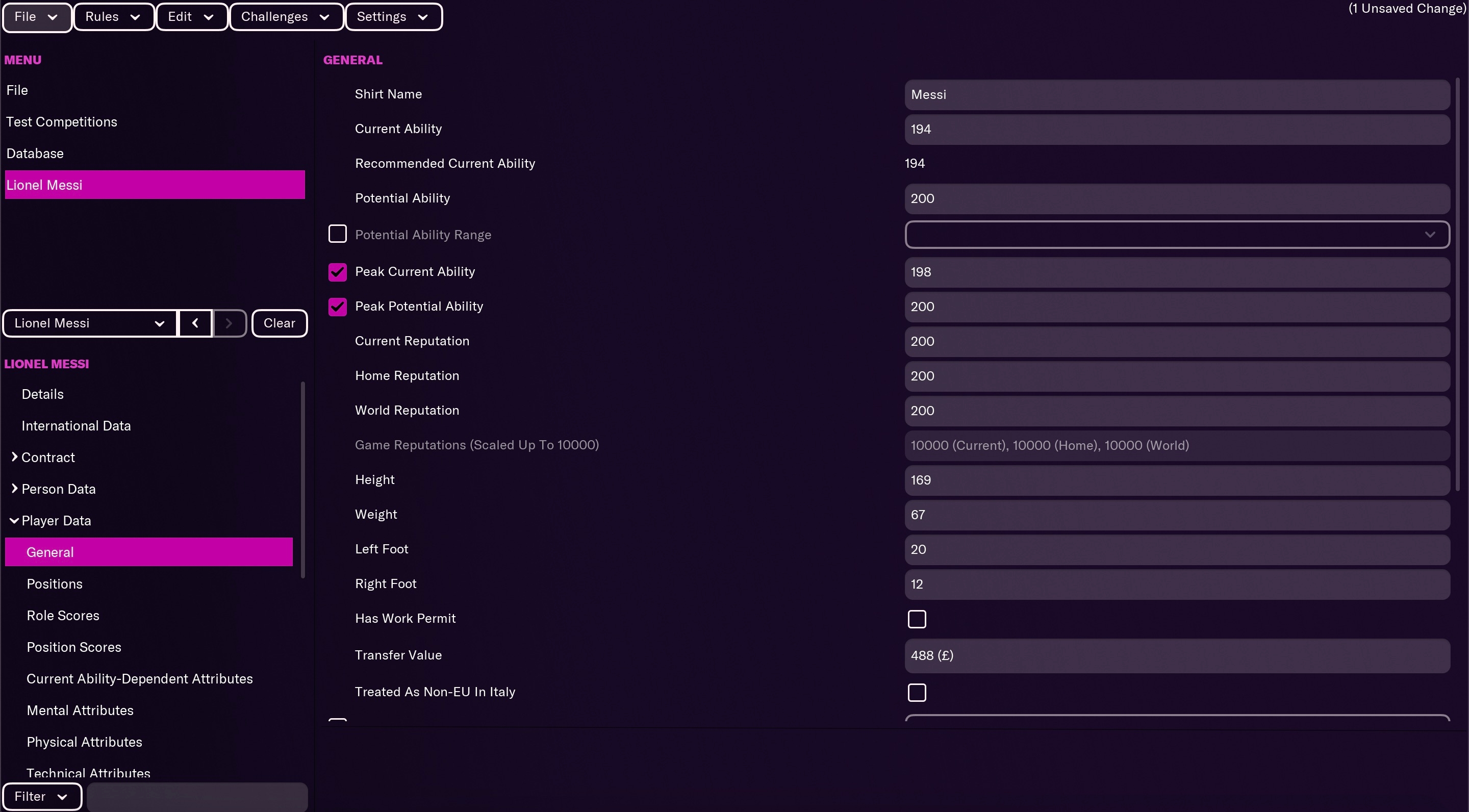1469x812 pixels.
Task: Open the Settings dropdown menu
Action: [393, 16]
